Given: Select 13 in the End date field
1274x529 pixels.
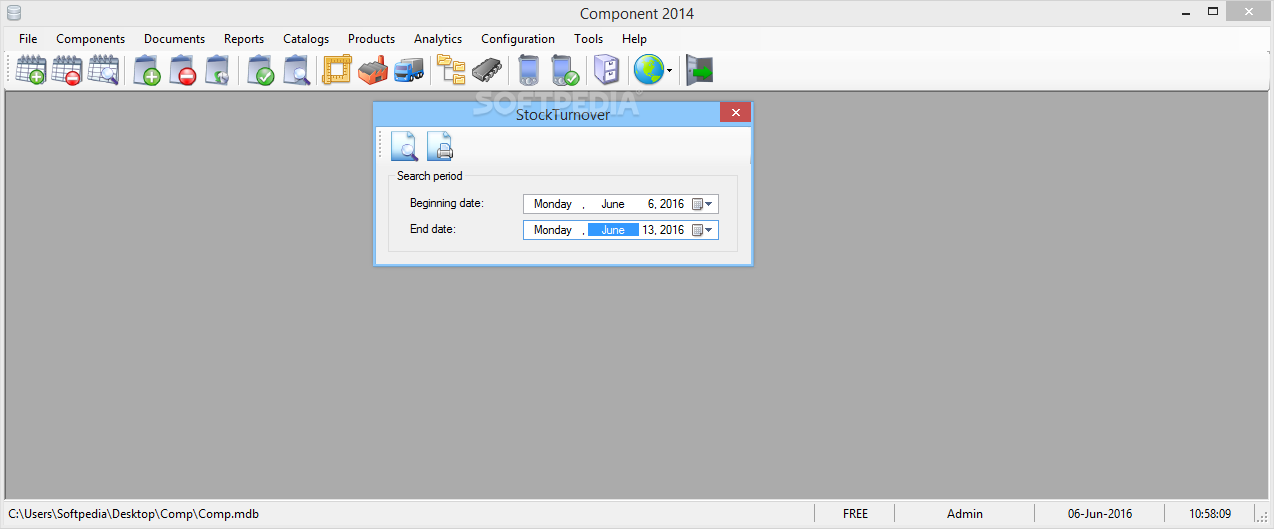Looking at the screenshot, I should coord(649,230).
